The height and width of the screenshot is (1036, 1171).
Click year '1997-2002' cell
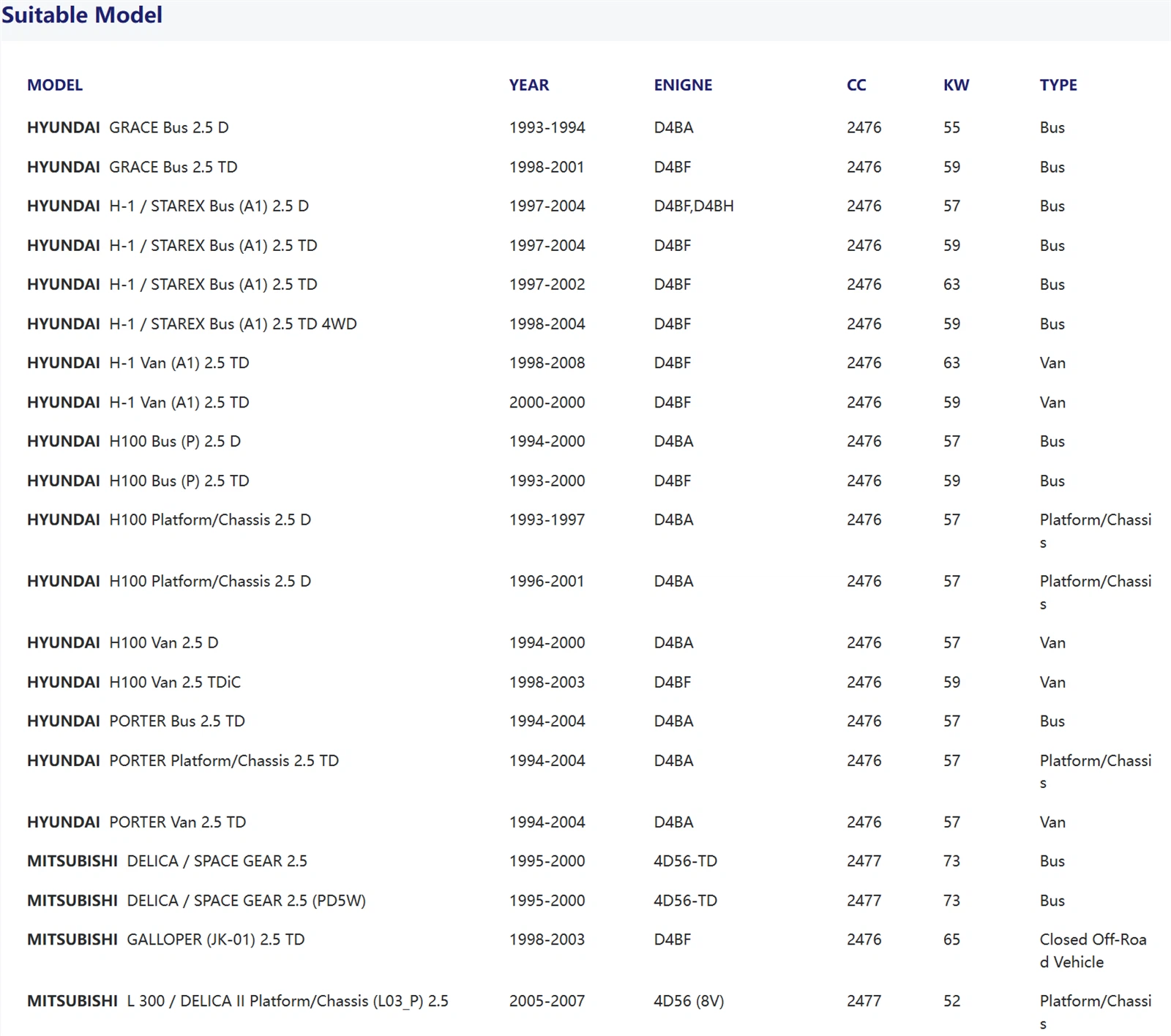pyautogui.click(x=547, y=284)
